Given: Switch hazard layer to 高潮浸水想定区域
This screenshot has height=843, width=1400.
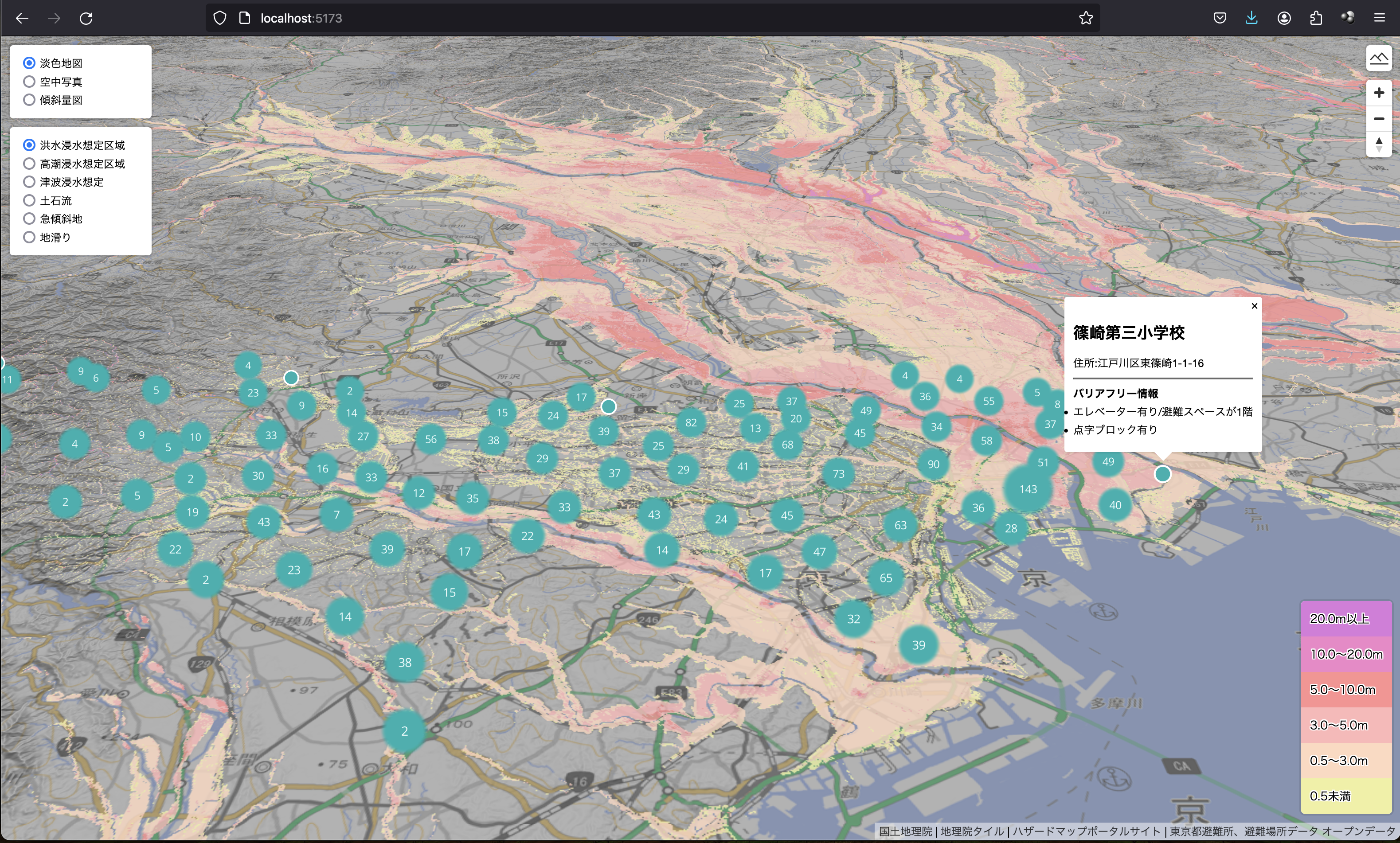Looking at the screenshot, I should click(x=30, y=164).
